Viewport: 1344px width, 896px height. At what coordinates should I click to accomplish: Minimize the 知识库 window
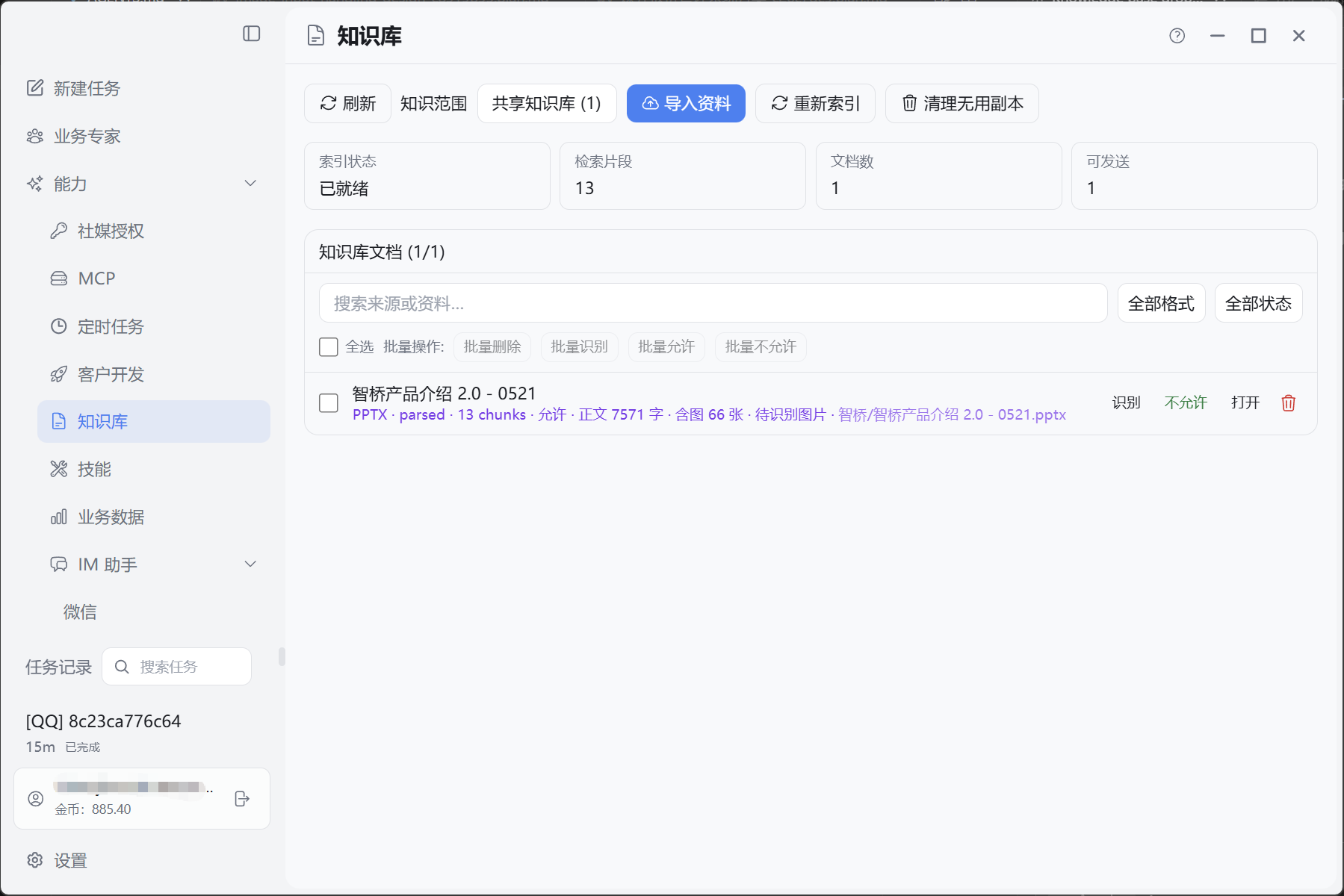click(1218, 36)
